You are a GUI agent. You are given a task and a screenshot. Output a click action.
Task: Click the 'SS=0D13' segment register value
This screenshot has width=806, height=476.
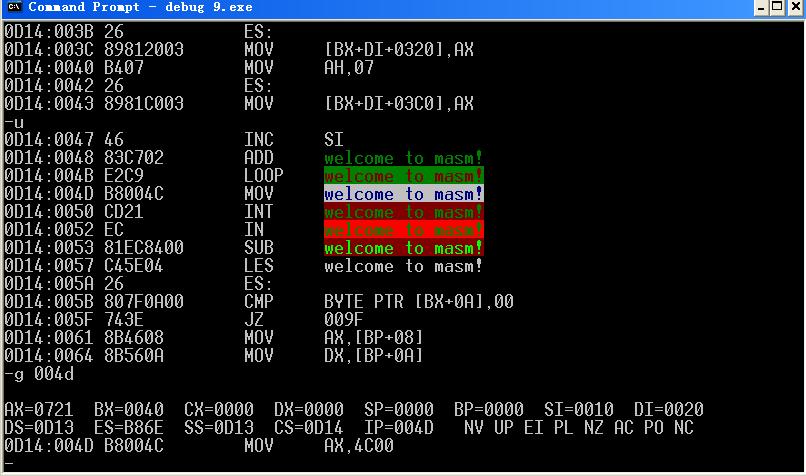click(219, 428)
